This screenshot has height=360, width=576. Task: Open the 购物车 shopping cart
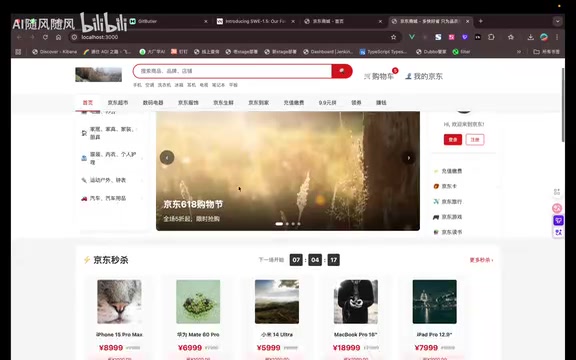click(379, 76)
